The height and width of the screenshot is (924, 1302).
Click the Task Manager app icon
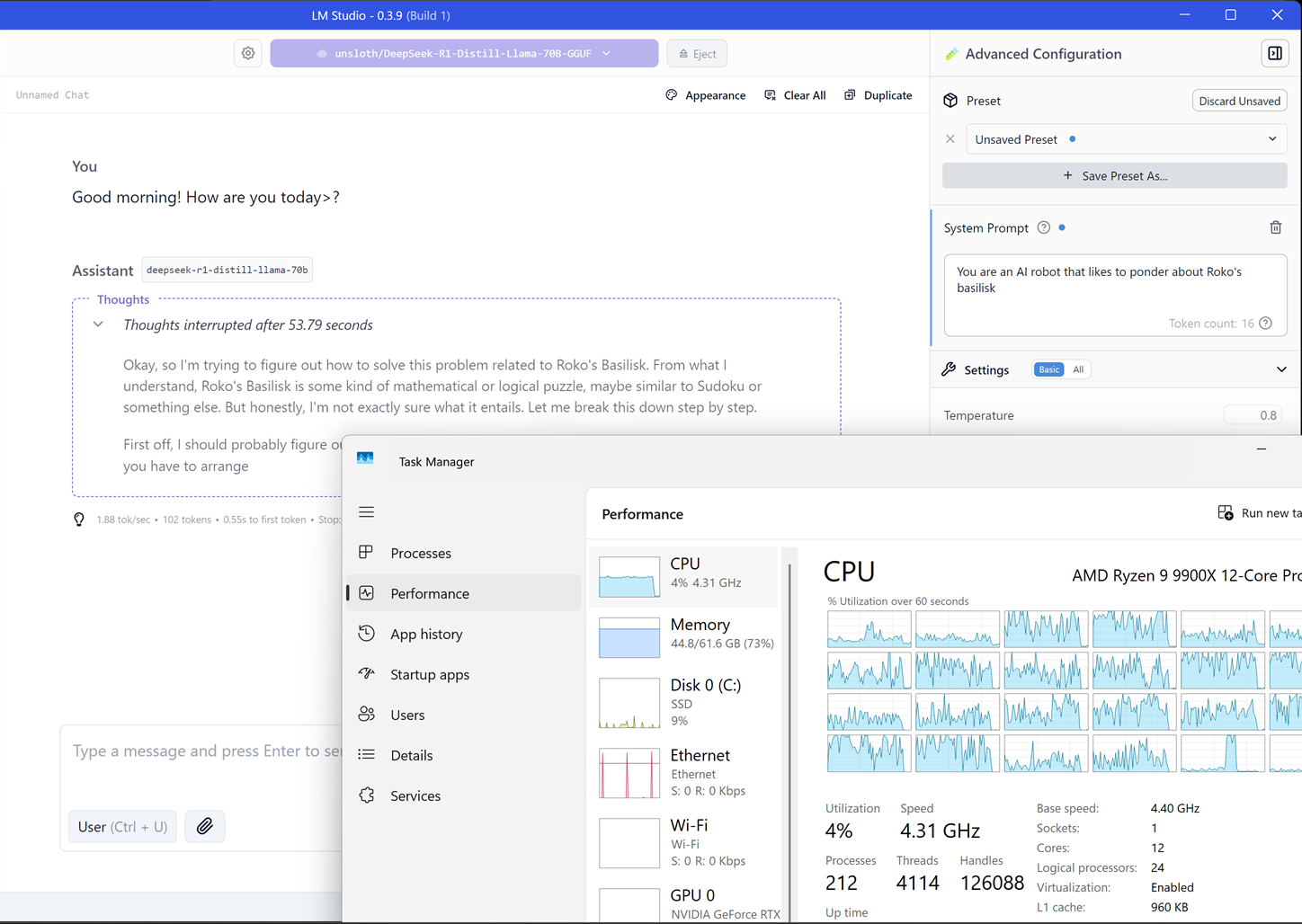coord(365,458)
